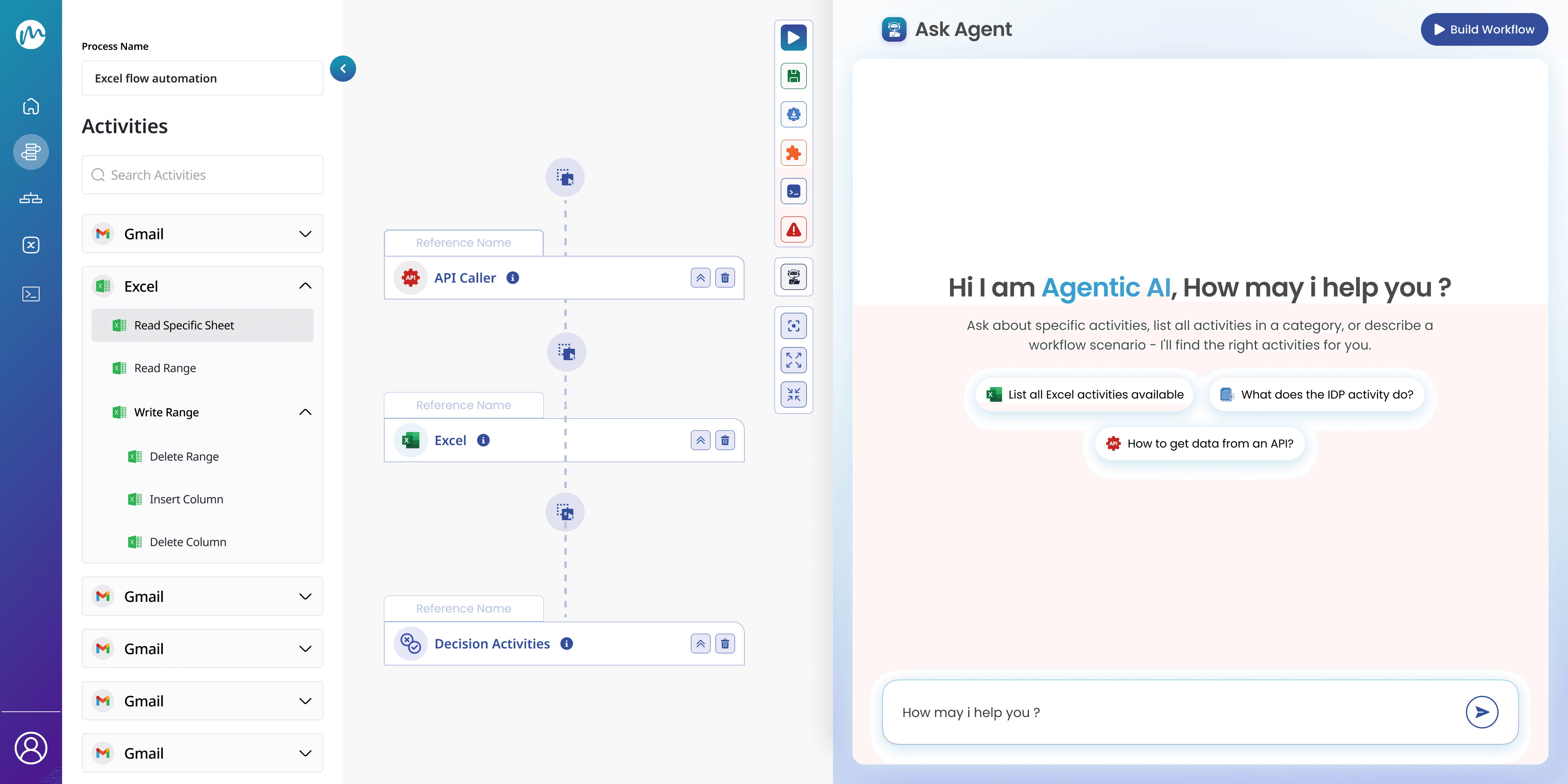Edit Reference Name above Excel step
The image size is (1568, 784).
click(x=463, y=405)
